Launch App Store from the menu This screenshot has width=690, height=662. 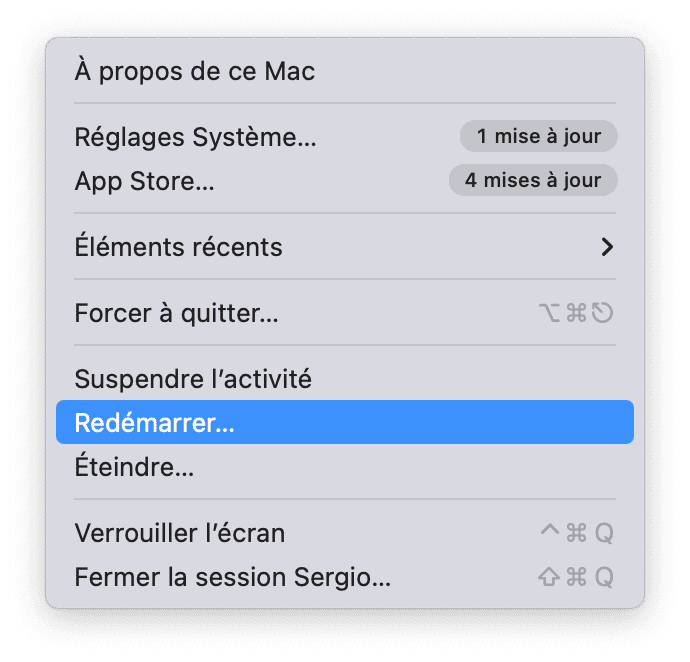145,181
